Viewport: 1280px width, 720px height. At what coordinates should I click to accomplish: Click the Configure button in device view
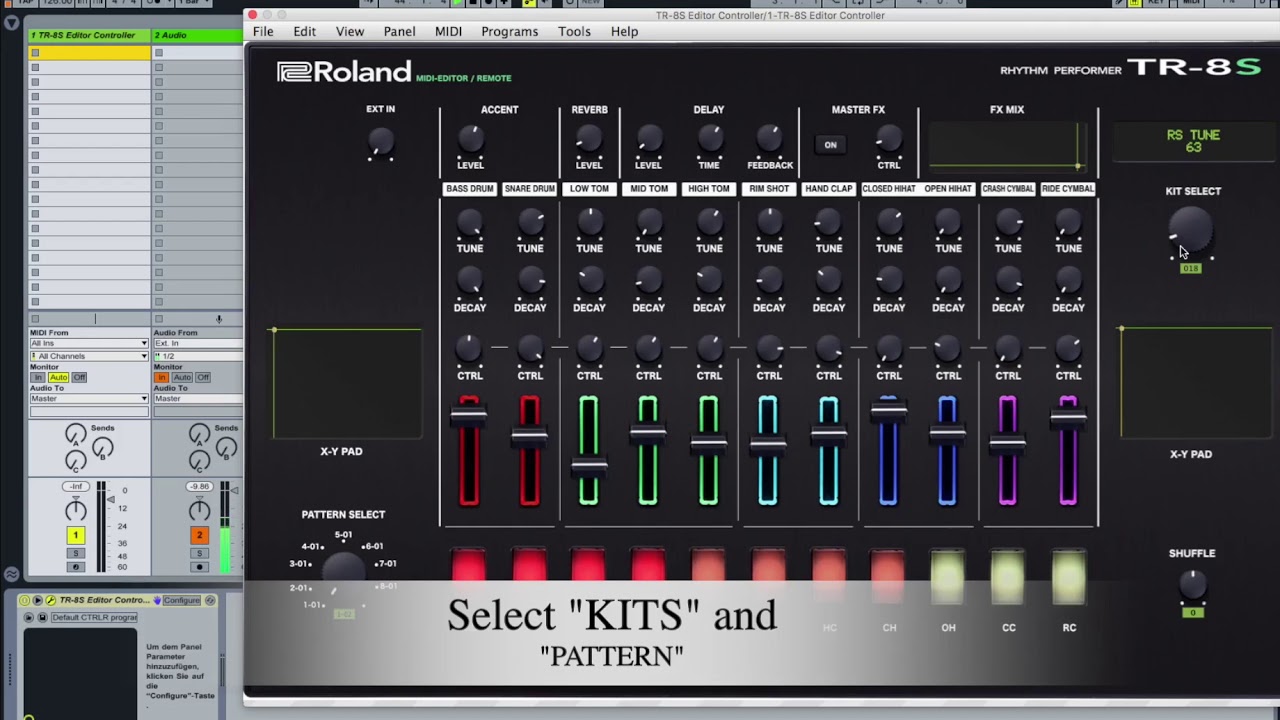[182, 600]
